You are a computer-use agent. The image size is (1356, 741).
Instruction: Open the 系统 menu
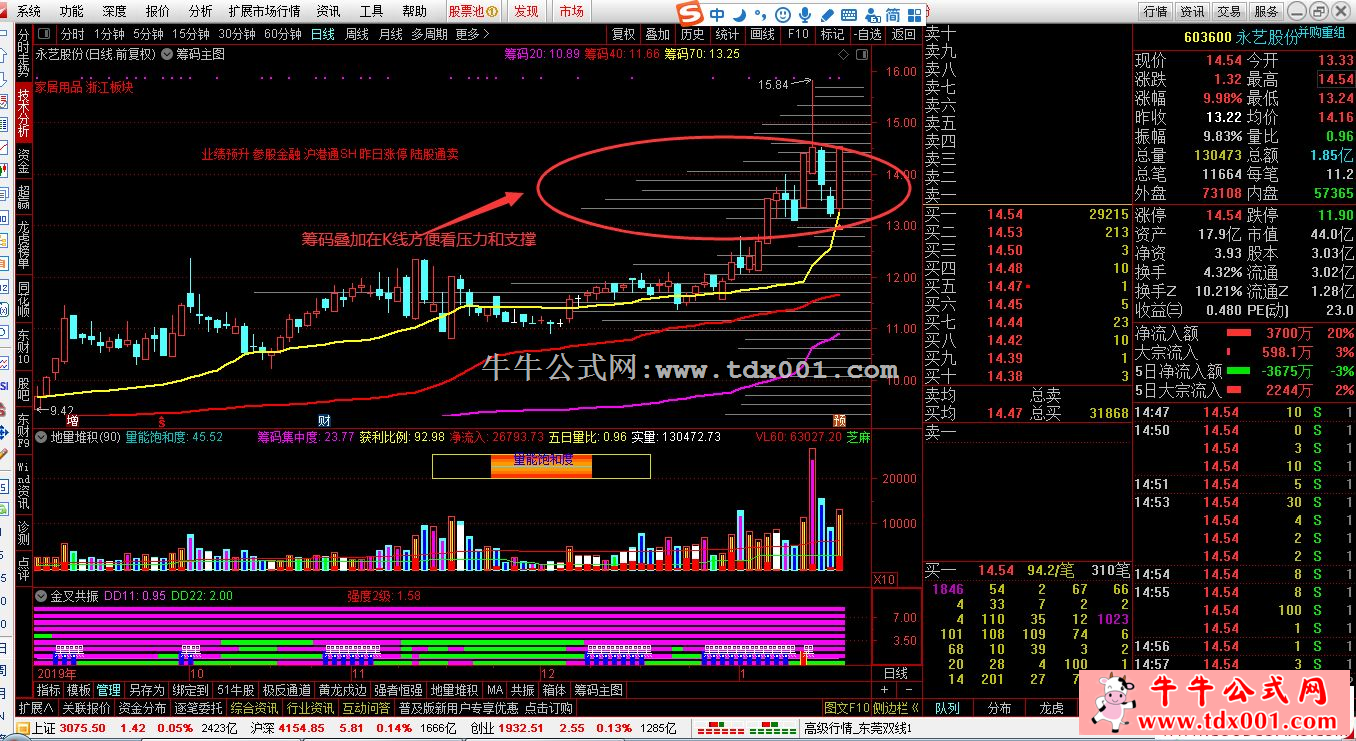tap(29, 11)
